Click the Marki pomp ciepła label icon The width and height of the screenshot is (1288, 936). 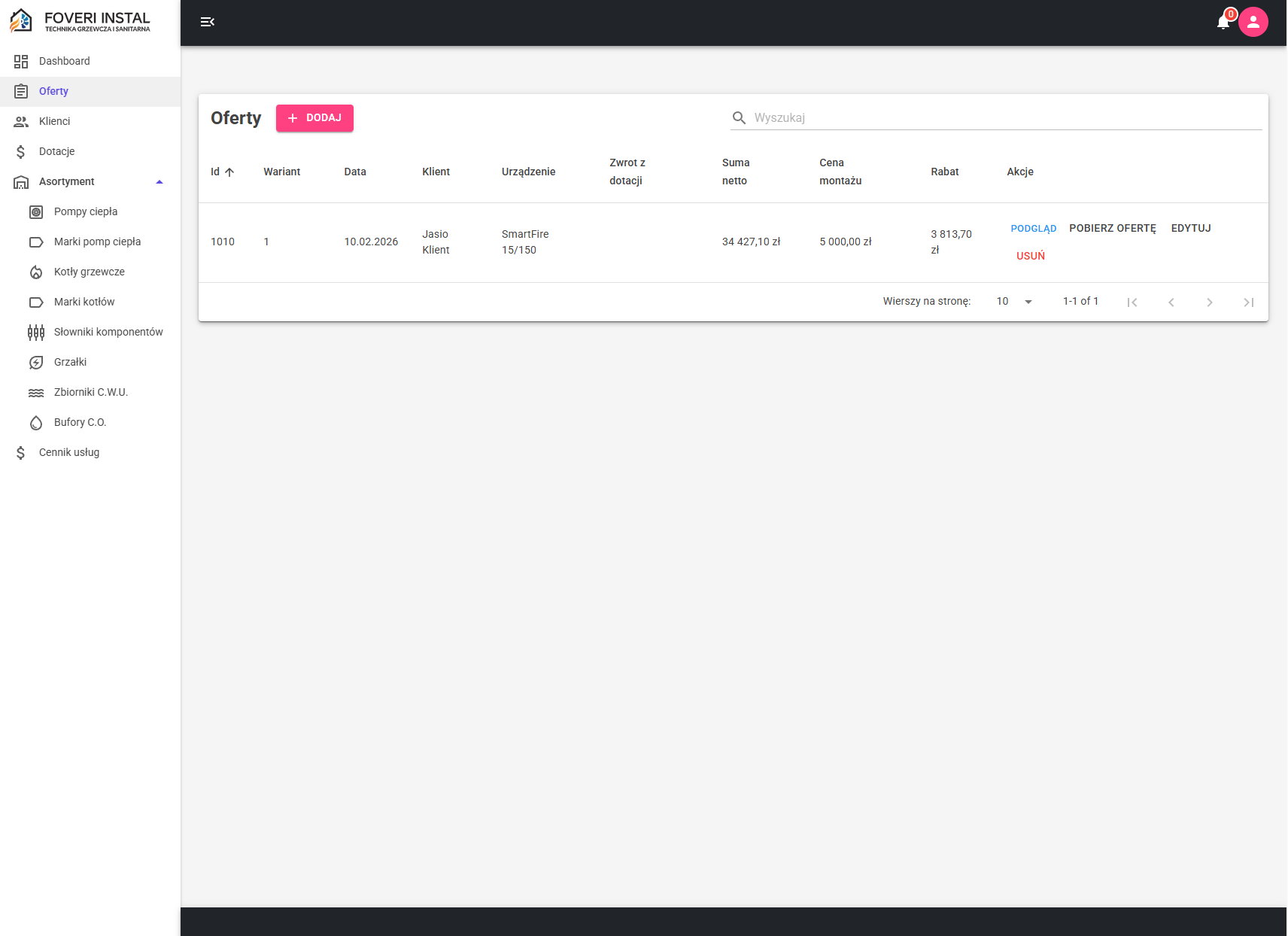click(36, 242)
